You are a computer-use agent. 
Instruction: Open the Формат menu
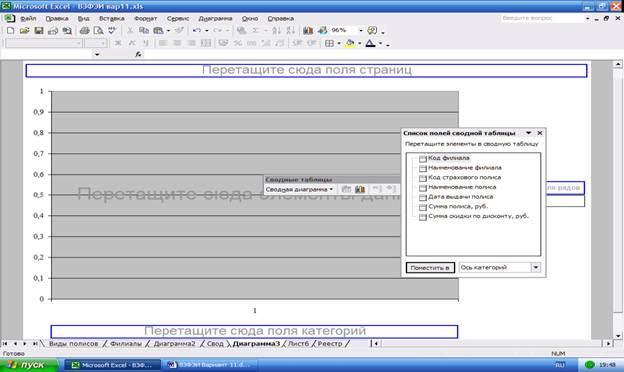[145, 18]
